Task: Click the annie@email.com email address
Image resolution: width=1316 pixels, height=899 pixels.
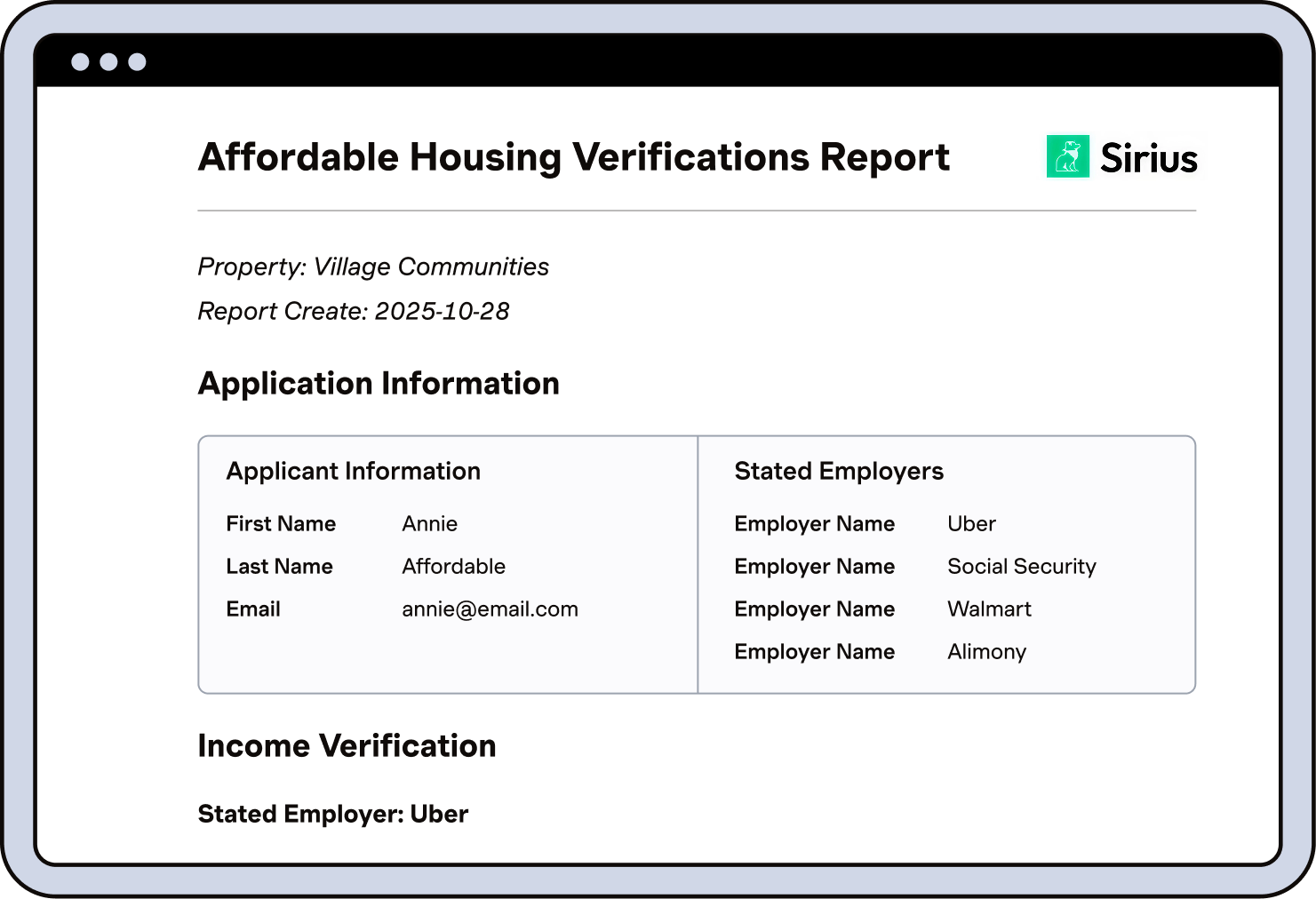Action: [491, 609]
